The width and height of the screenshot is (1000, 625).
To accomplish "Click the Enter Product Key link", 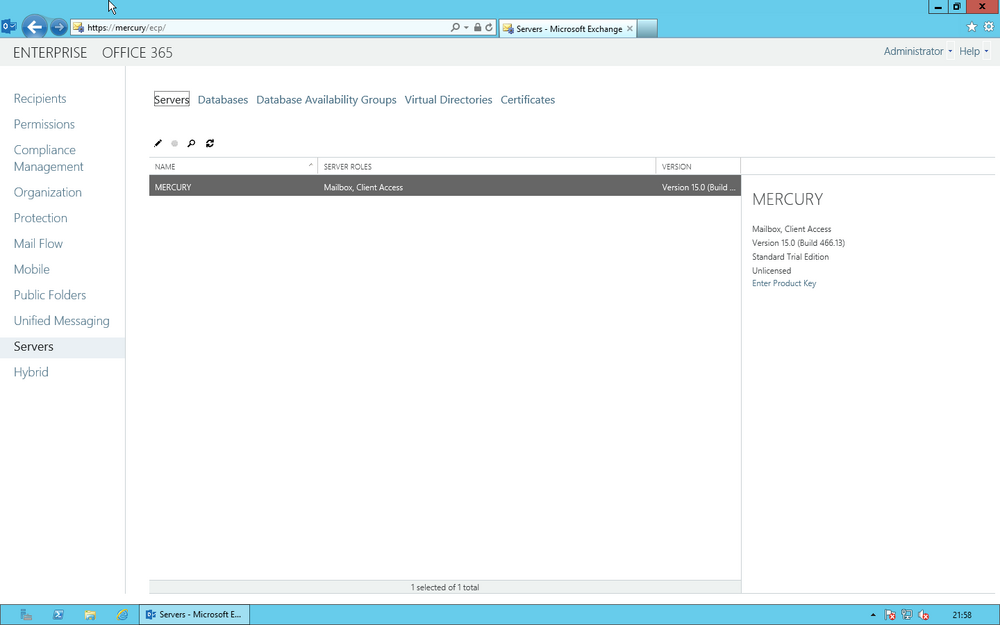I will 784,283.
